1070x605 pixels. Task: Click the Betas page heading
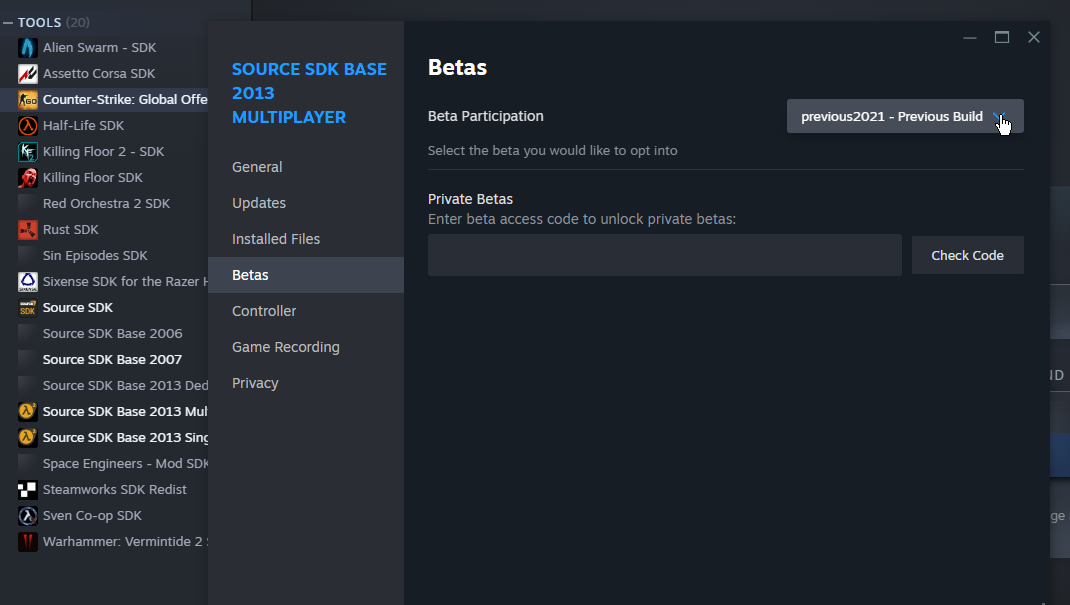457,68
